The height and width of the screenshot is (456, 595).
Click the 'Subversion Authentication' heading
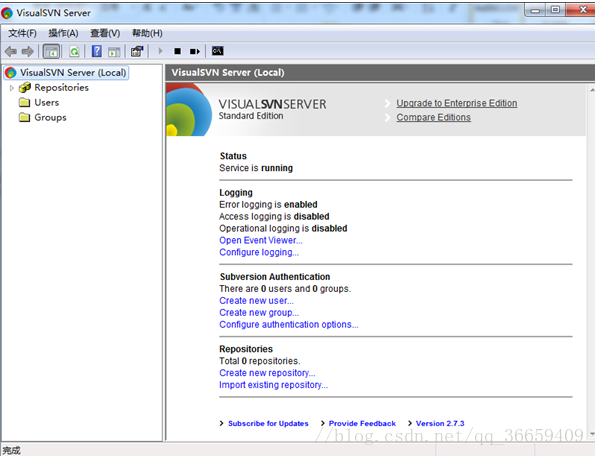[x=275, y=277]
